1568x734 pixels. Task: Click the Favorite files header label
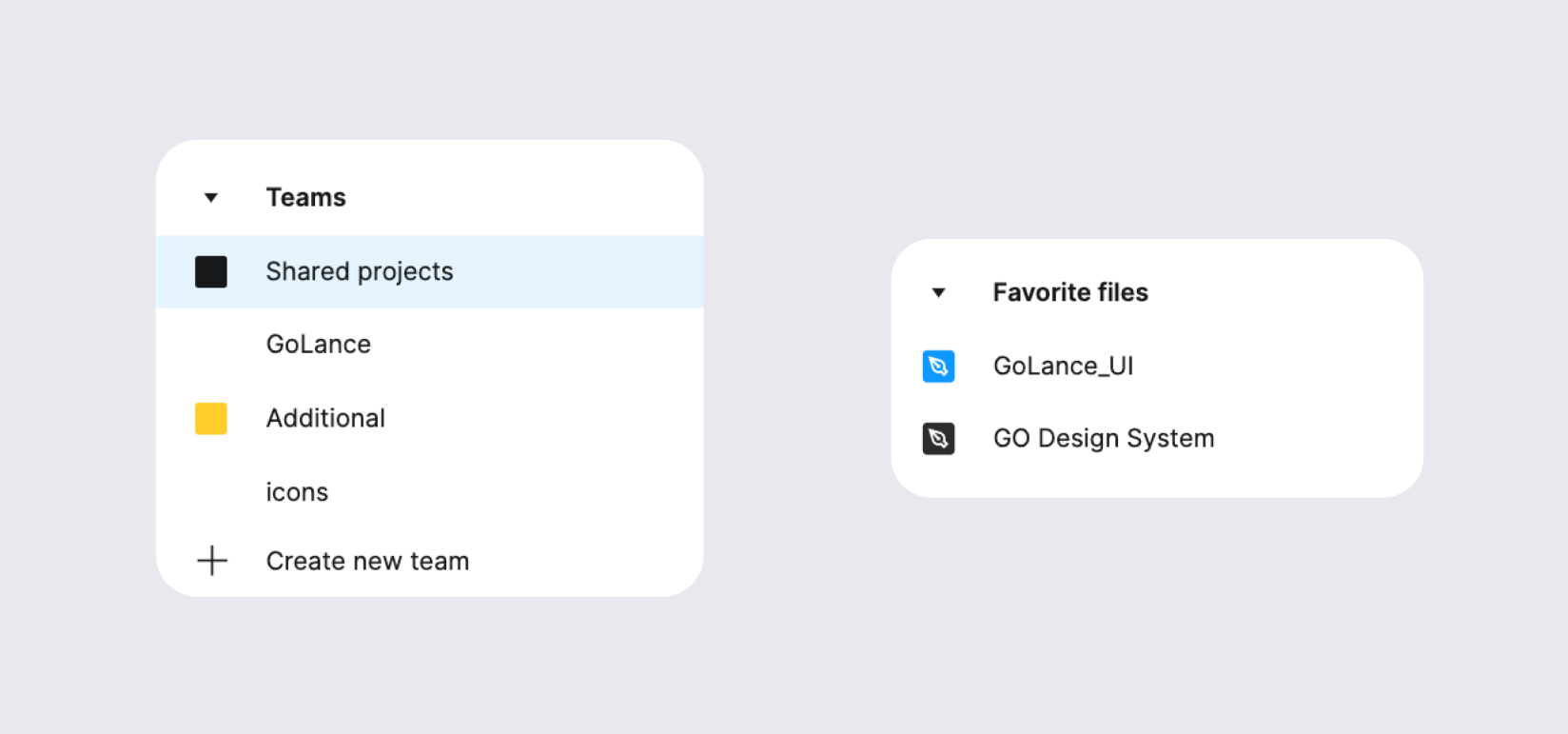(x=1070, y=292)
